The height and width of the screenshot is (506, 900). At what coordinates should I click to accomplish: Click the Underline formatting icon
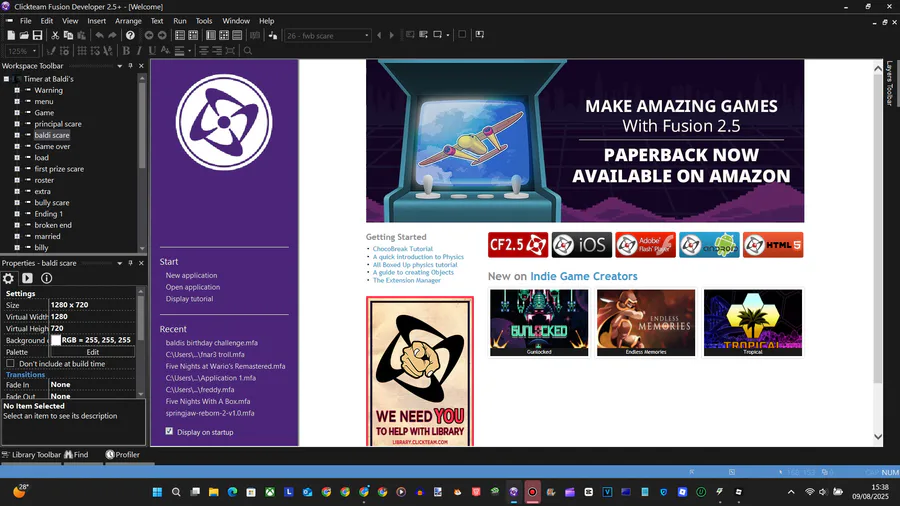[x=152, y=50]
